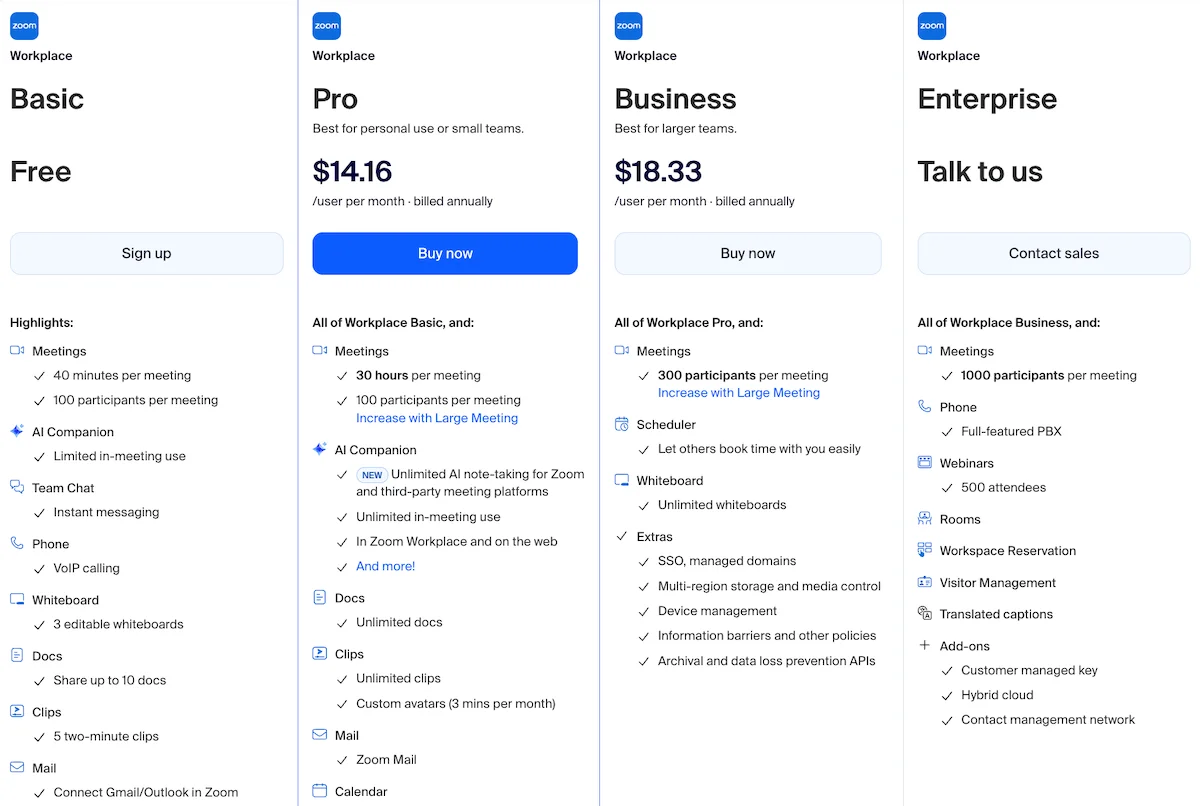Click Contact sales for Enterprise
The image size is (1200, 806).
click(1053, 253)
